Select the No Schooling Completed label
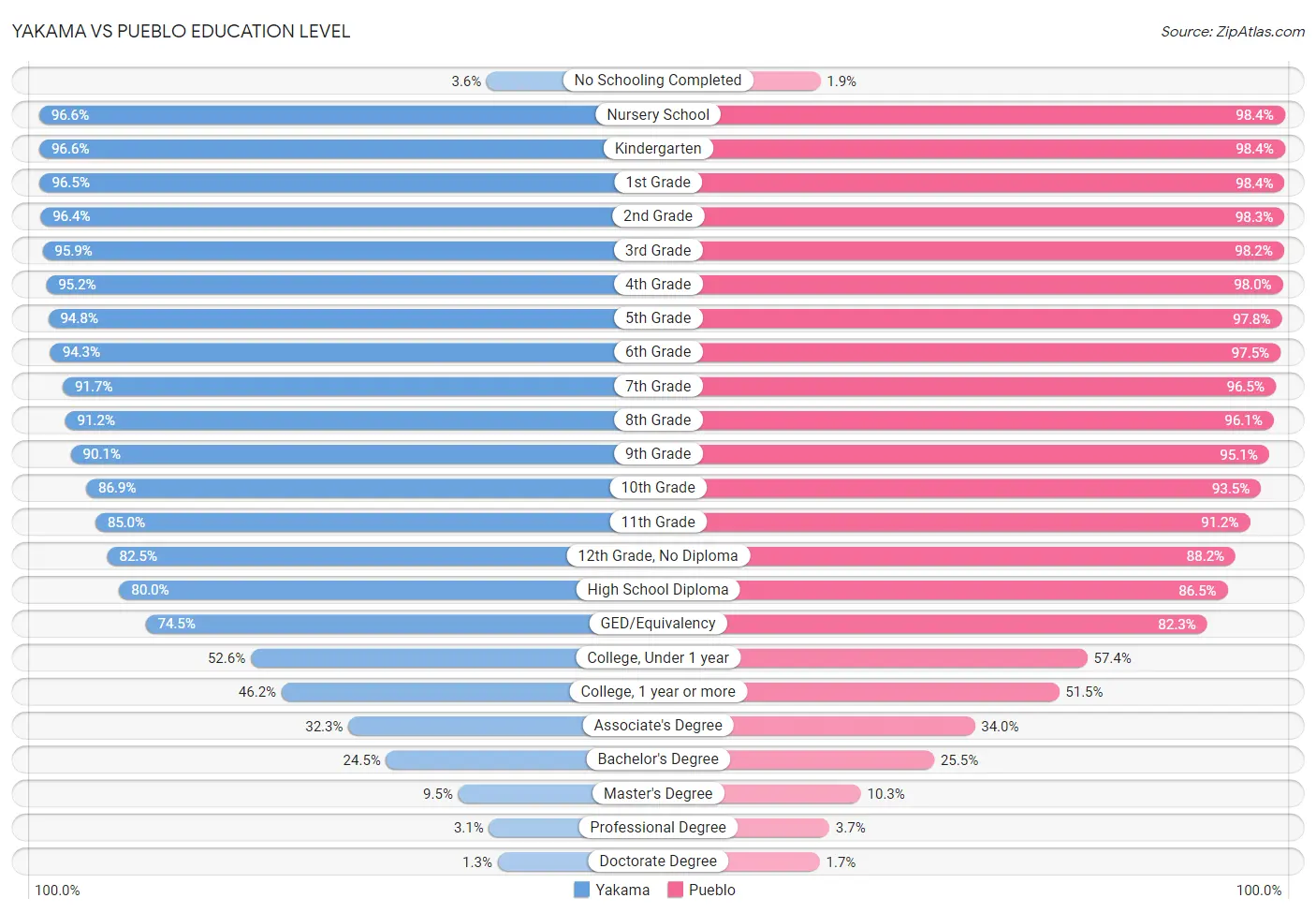Screen dimensions: 1316x913 tap(658, 81)
